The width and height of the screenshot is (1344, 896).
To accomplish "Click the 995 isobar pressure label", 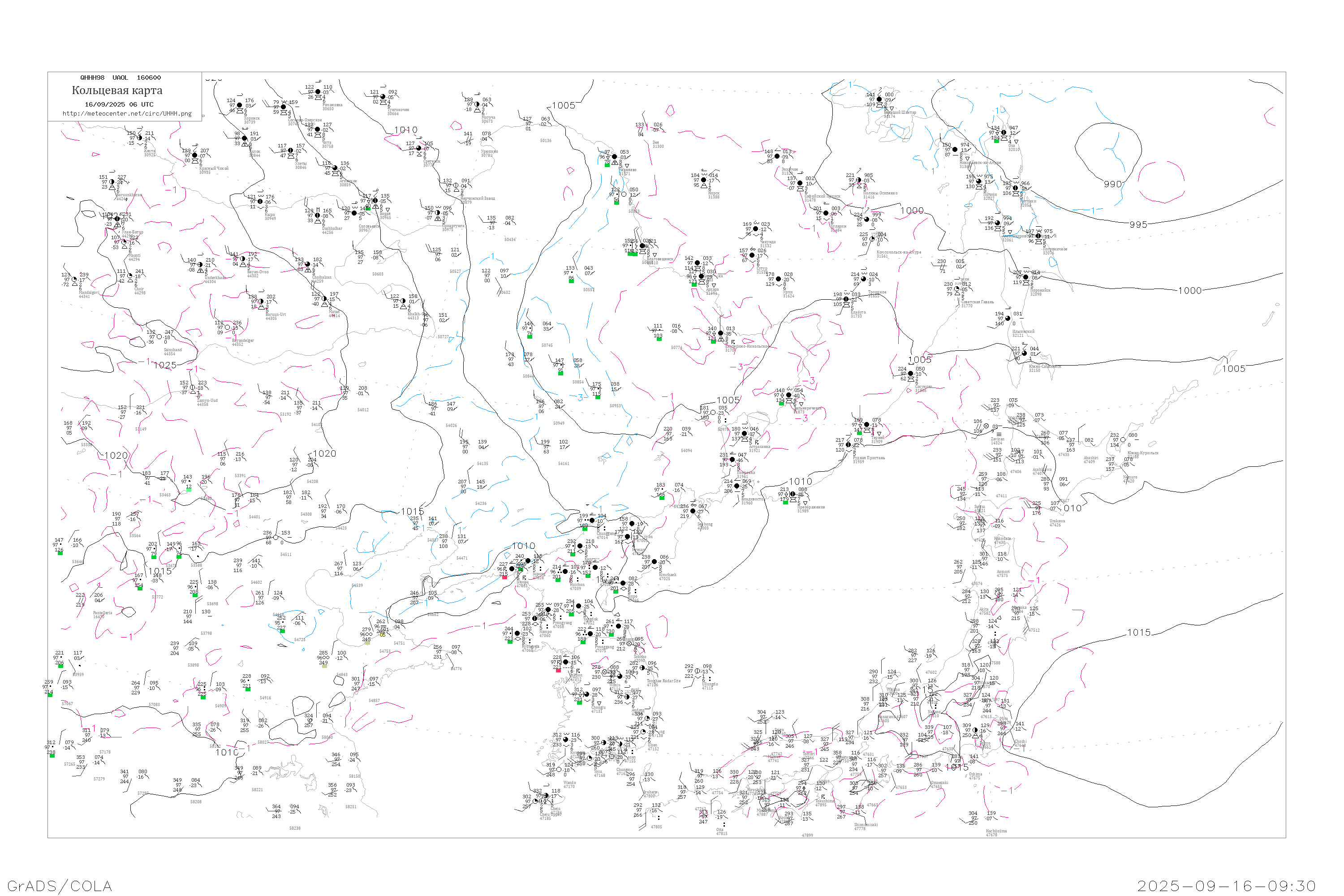I will (x=1138, y=224).
